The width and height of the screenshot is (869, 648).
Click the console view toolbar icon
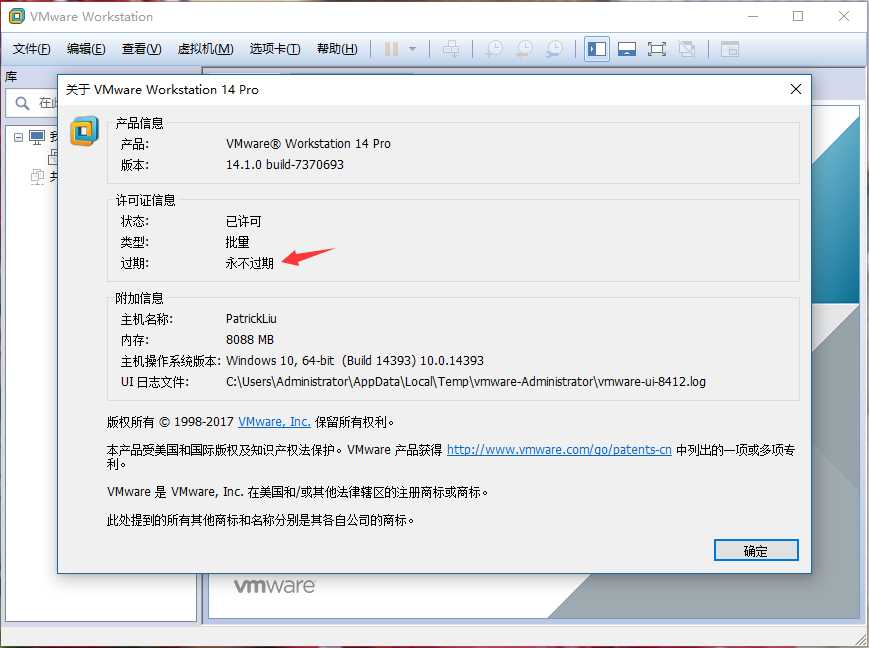tap(729, 49)
